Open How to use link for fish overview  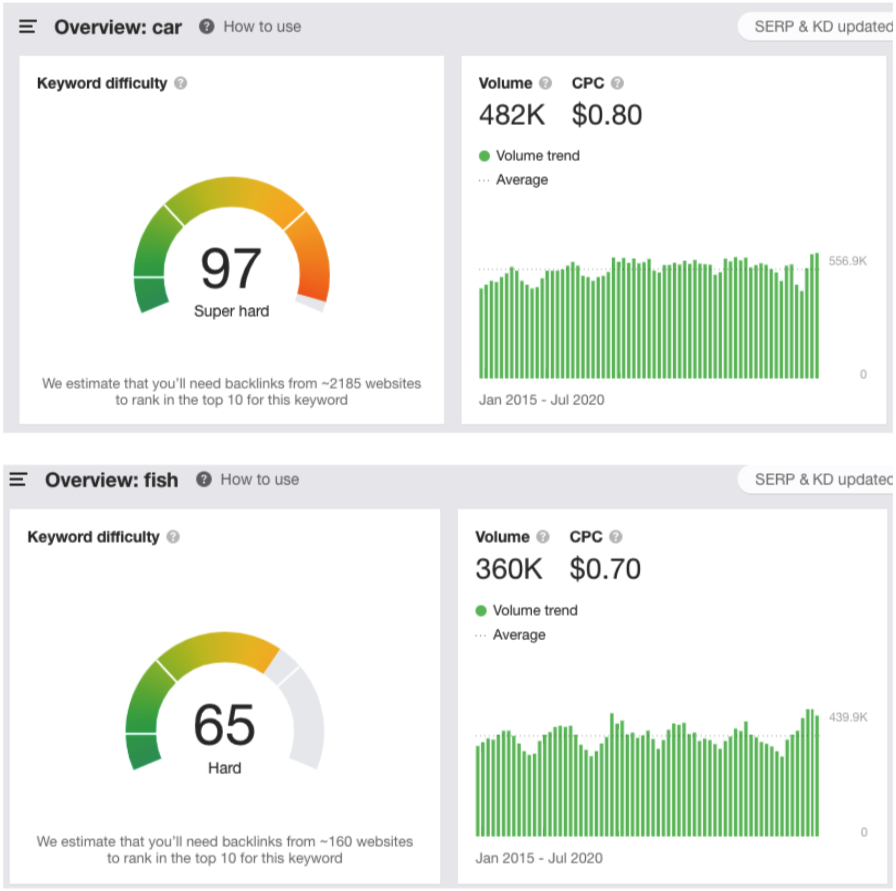pos(259,480)
